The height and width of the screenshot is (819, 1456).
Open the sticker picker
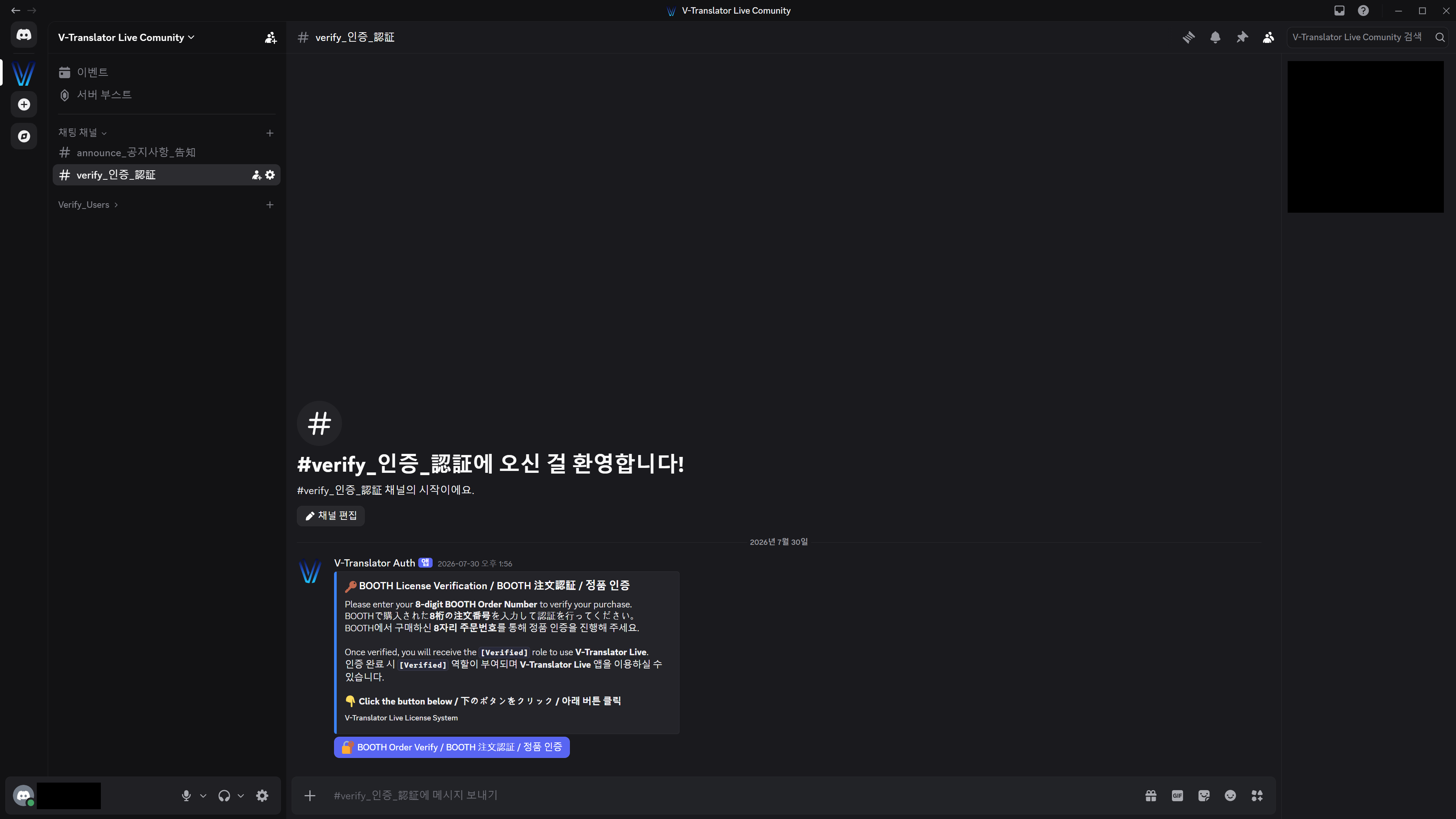click(1204, 796)
